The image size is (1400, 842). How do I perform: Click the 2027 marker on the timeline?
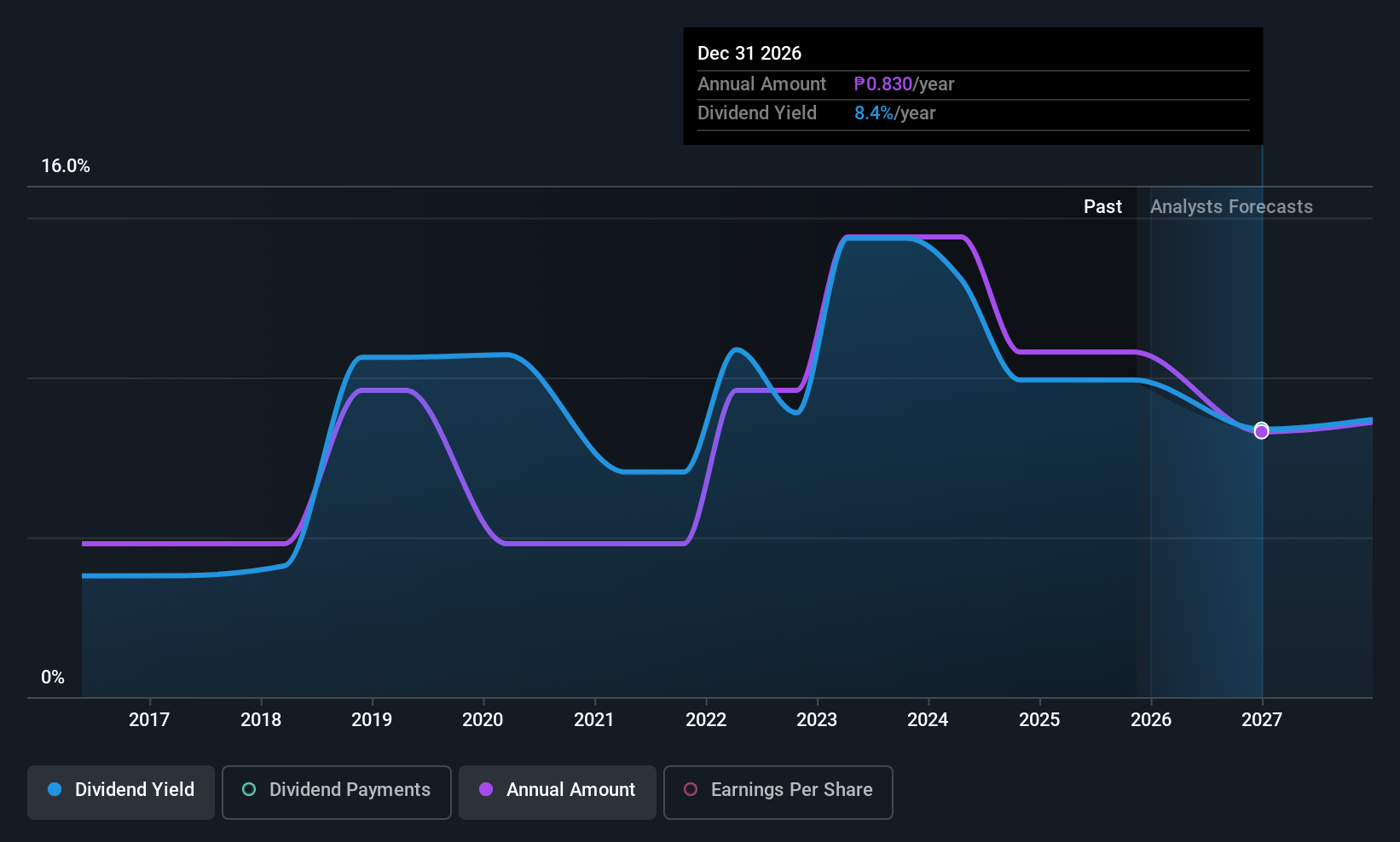coord(1261,719)
